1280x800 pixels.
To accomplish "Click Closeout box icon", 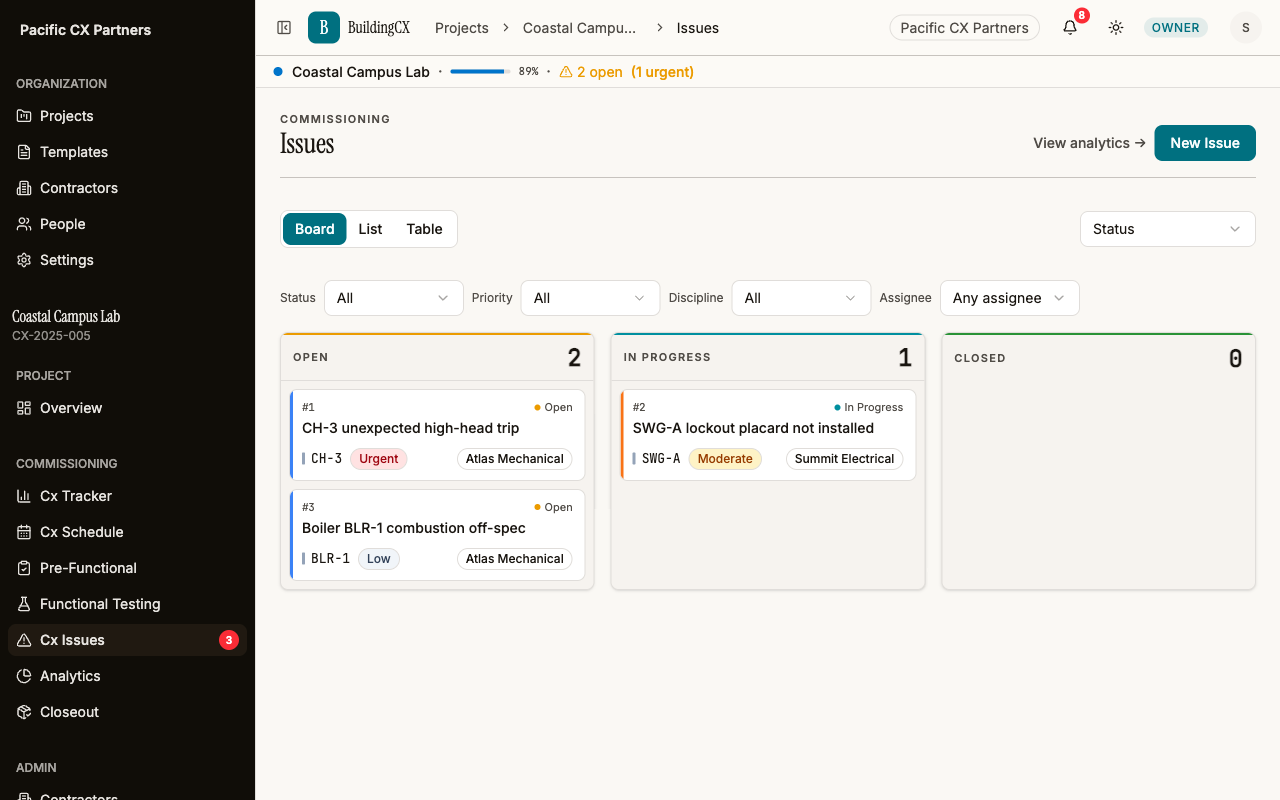I will [x=24, y=712].
